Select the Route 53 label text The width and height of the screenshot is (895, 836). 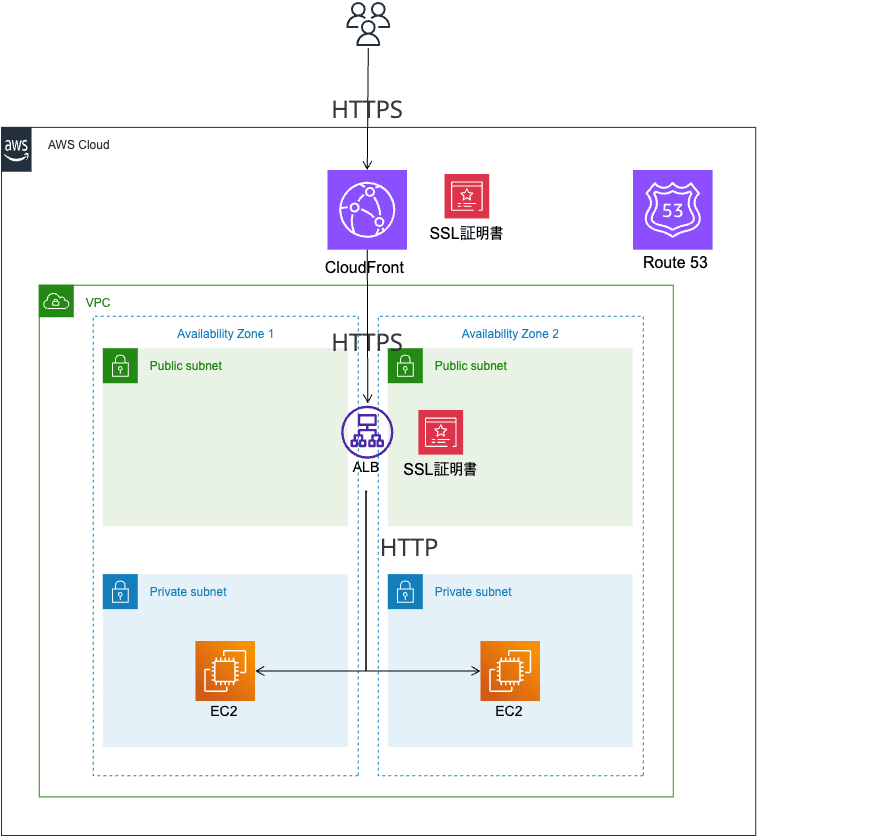pyautogui.click(x=675, y=262)
